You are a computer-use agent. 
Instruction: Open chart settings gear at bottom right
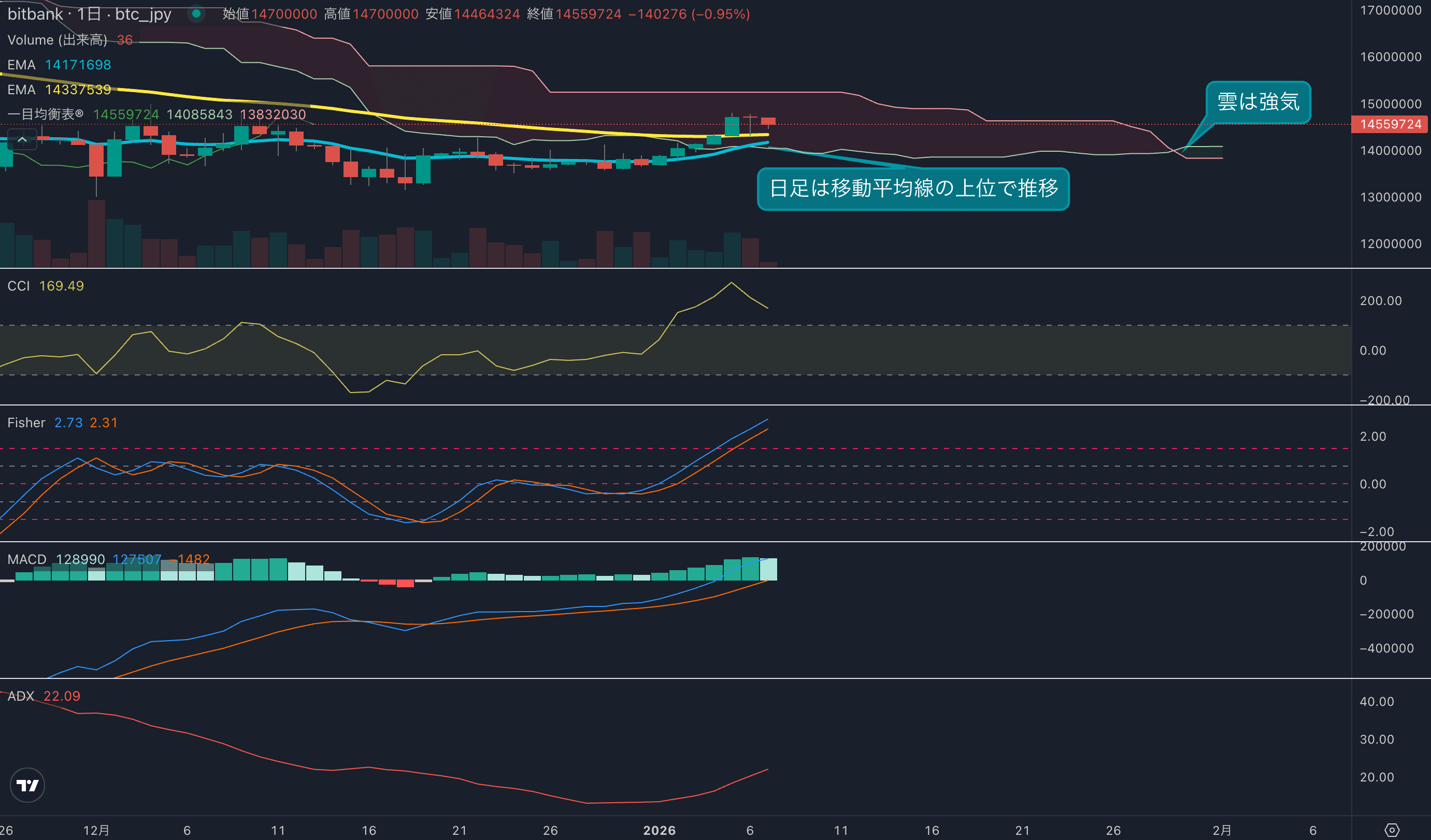tap(1392, 830)
